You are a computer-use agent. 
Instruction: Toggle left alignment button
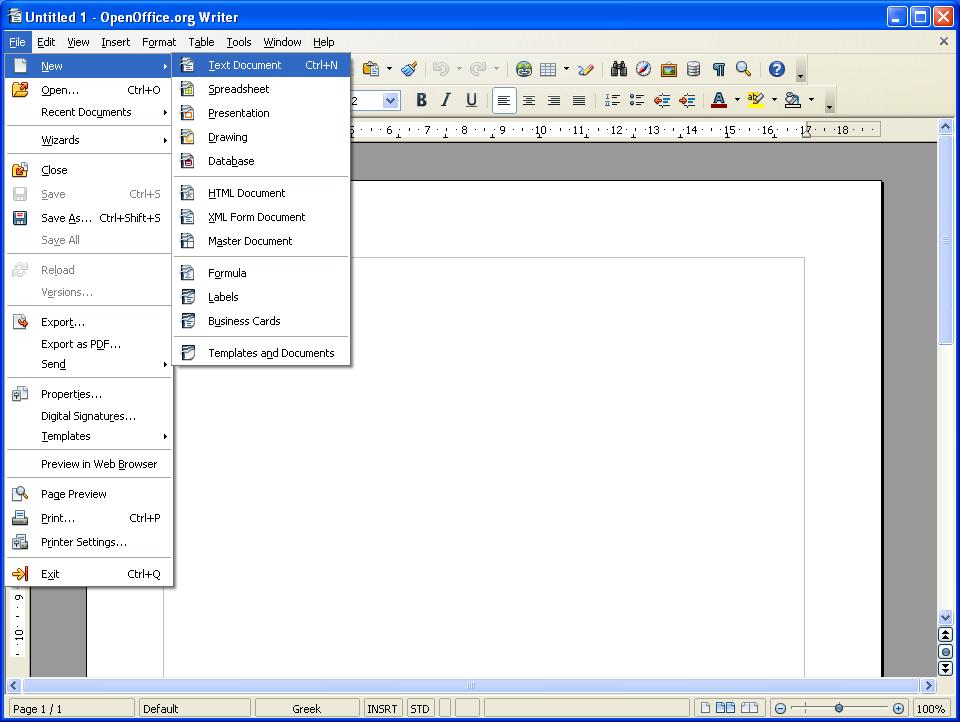[504, 100]
